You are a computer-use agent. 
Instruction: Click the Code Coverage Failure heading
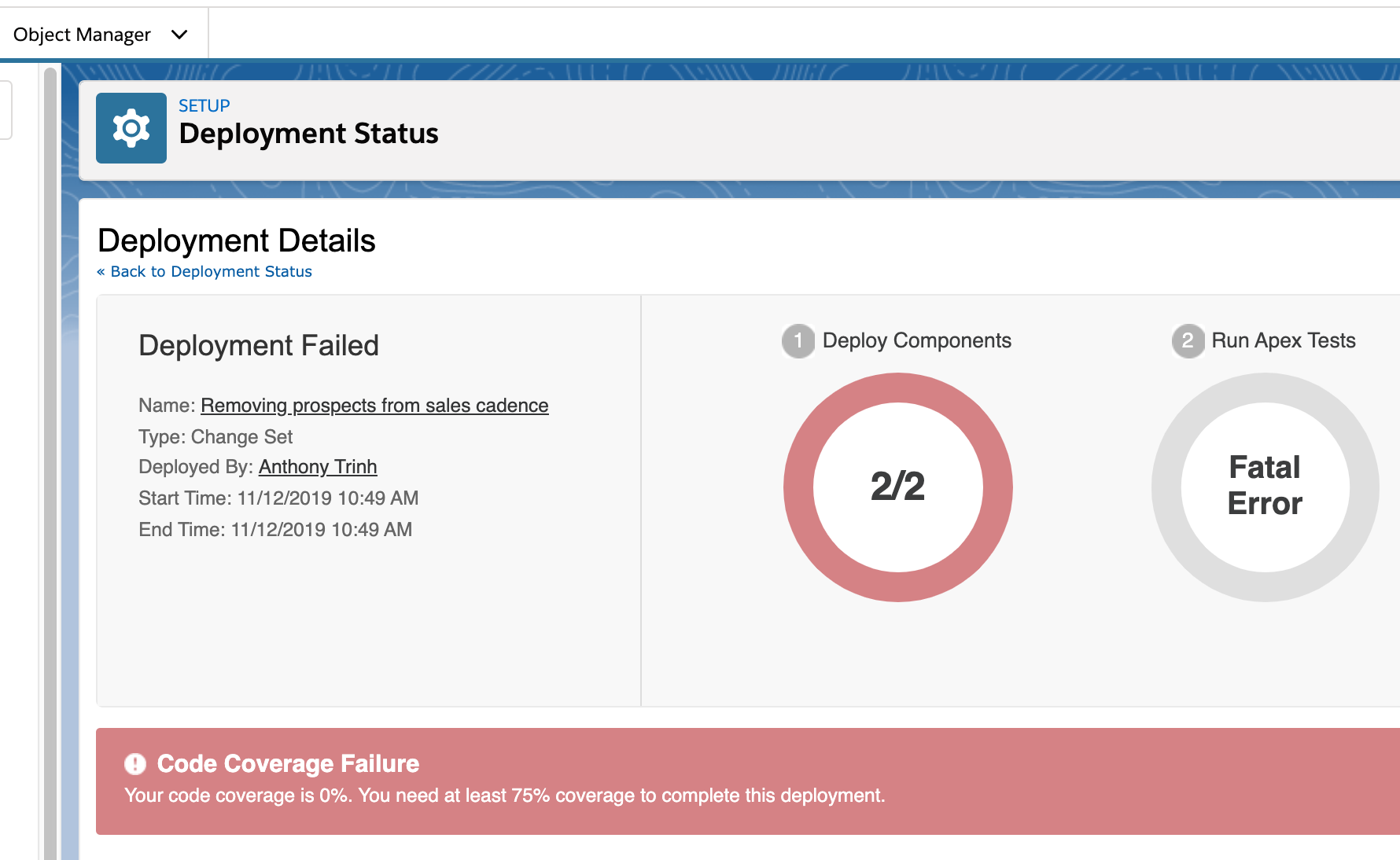point(288,764)
